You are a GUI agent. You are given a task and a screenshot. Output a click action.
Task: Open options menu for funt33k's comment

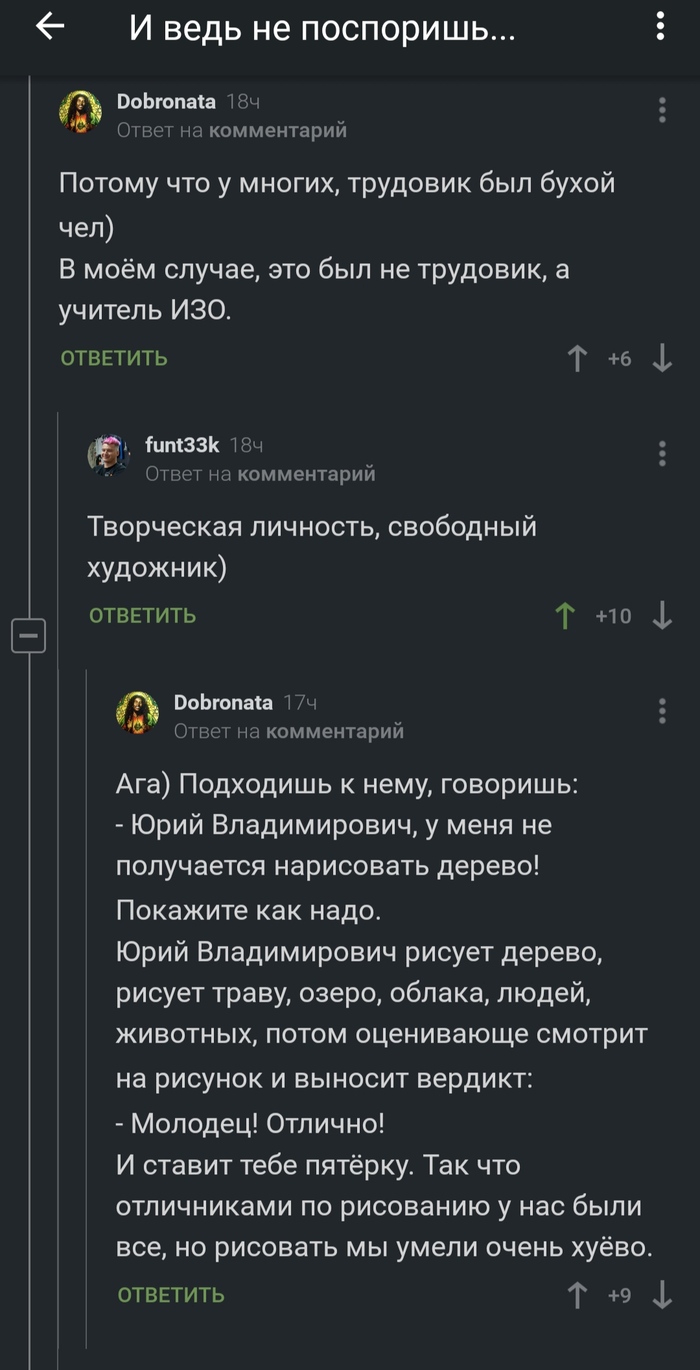[x=662, y=454]
